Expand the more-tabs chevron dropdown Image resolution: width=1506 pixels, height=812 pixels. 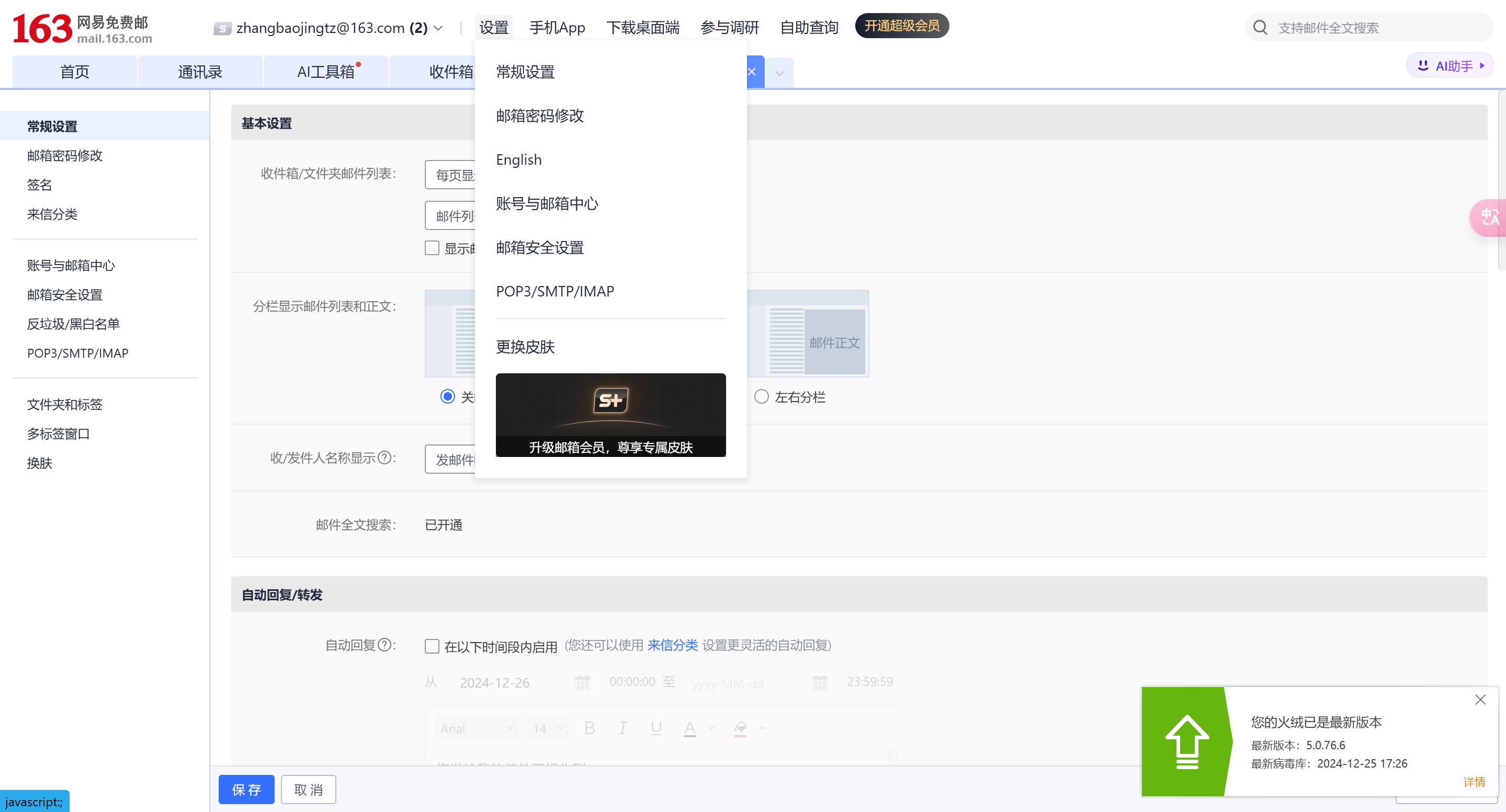click(x=779, y=74)
